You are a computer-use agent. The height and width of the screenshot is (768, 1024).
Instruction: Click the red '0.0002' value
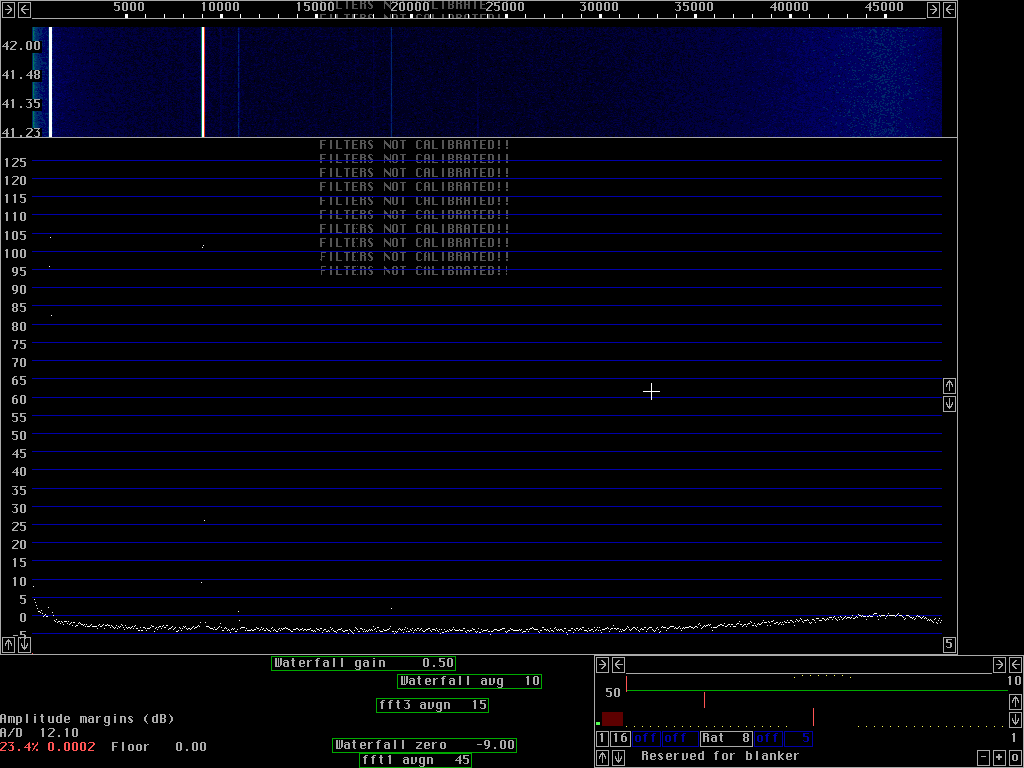click(x=71, y=747)
